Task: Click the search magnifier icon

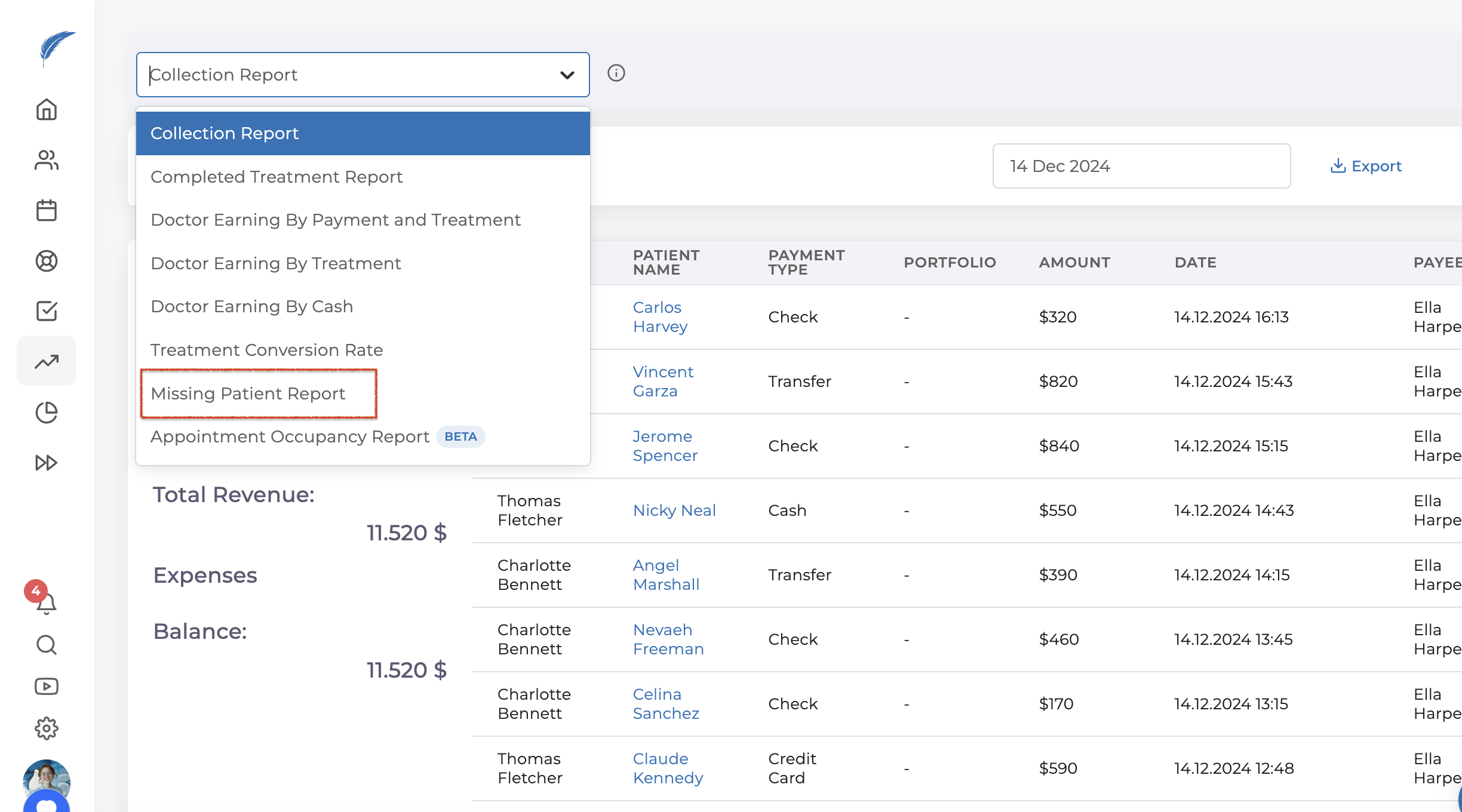Action: [47, 645]
